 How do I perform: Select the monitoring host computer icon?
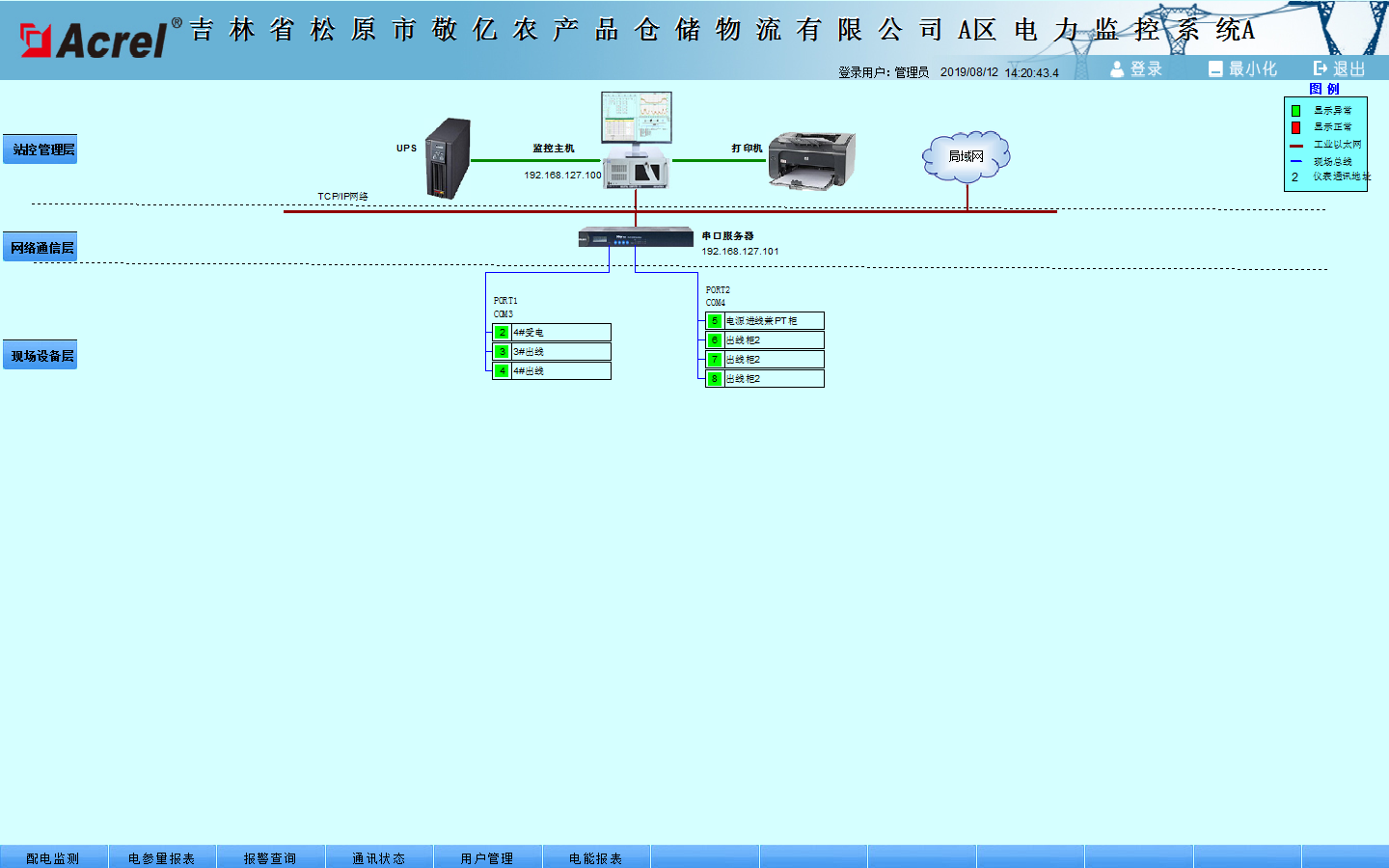click(x=636, y=140)
